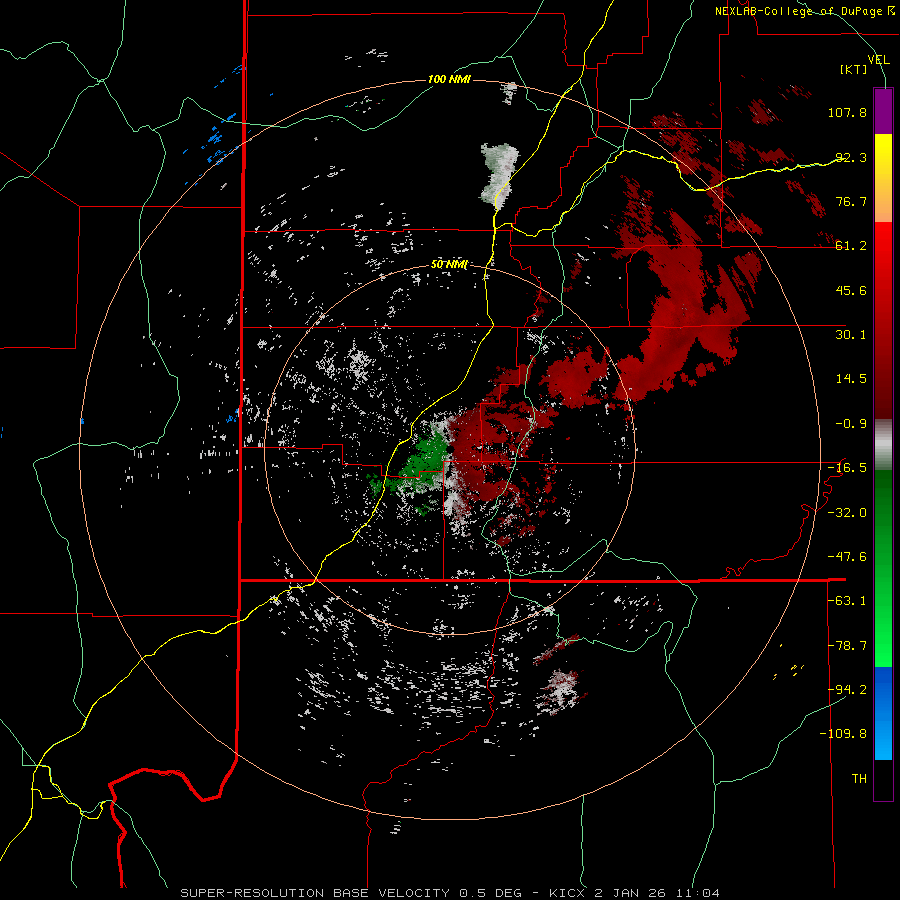Click the 61.2 legend value

point(851,246)
